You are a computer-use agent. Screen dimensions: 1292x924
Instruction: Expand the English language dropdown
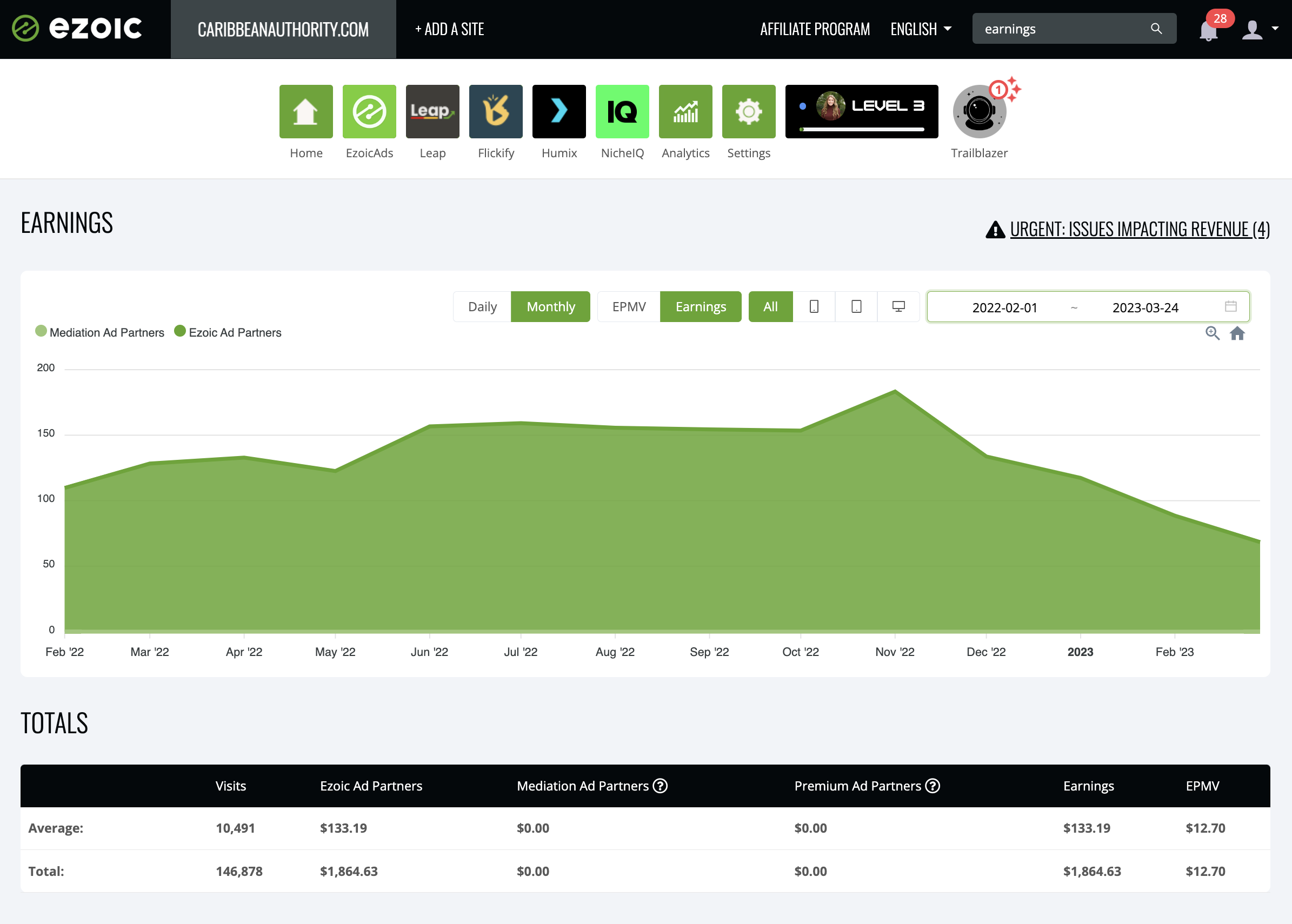920,29
